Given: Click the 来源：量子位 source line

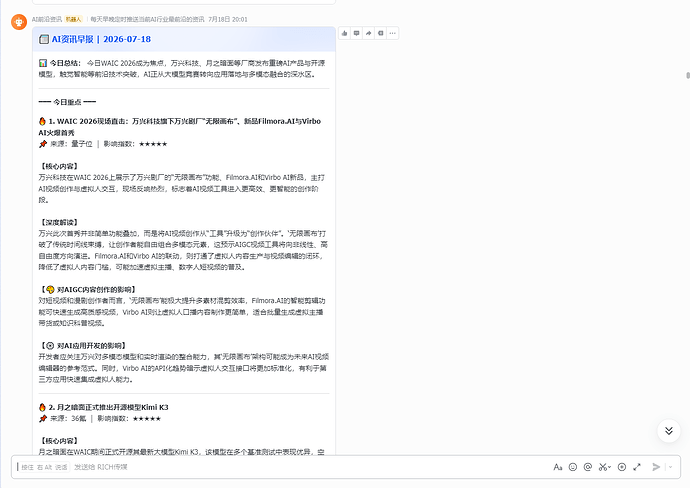Looking at the screenshot, I should 71,144.
